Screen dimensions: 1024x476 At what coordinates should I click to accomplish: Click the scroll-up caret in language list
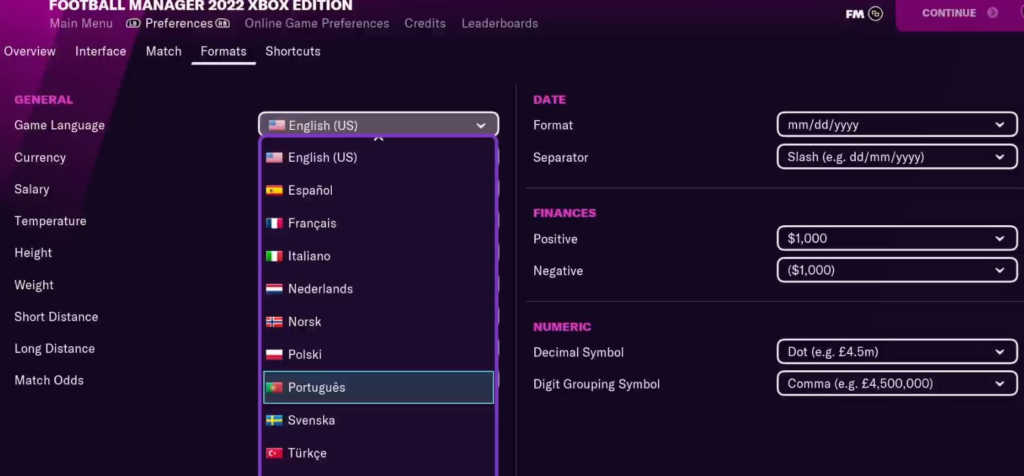click(x=379, y=138)
